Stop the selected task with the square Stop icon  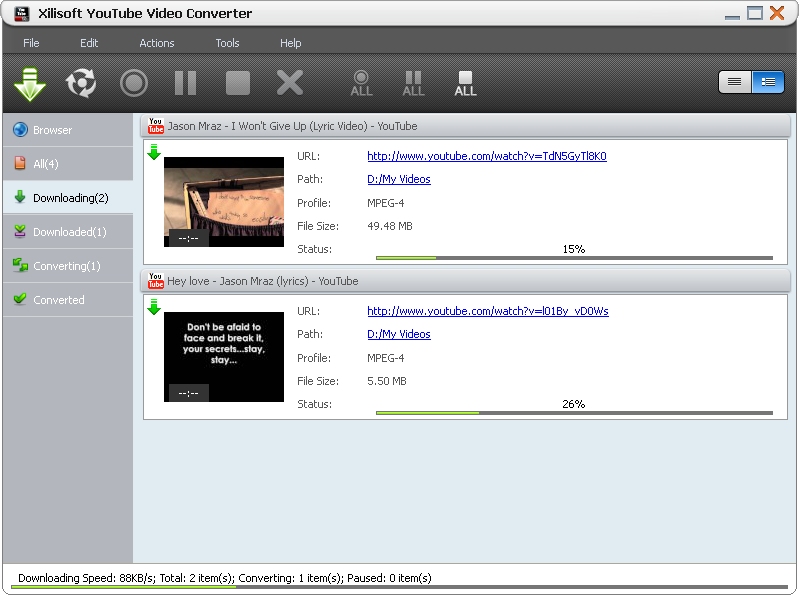[238, 83]
